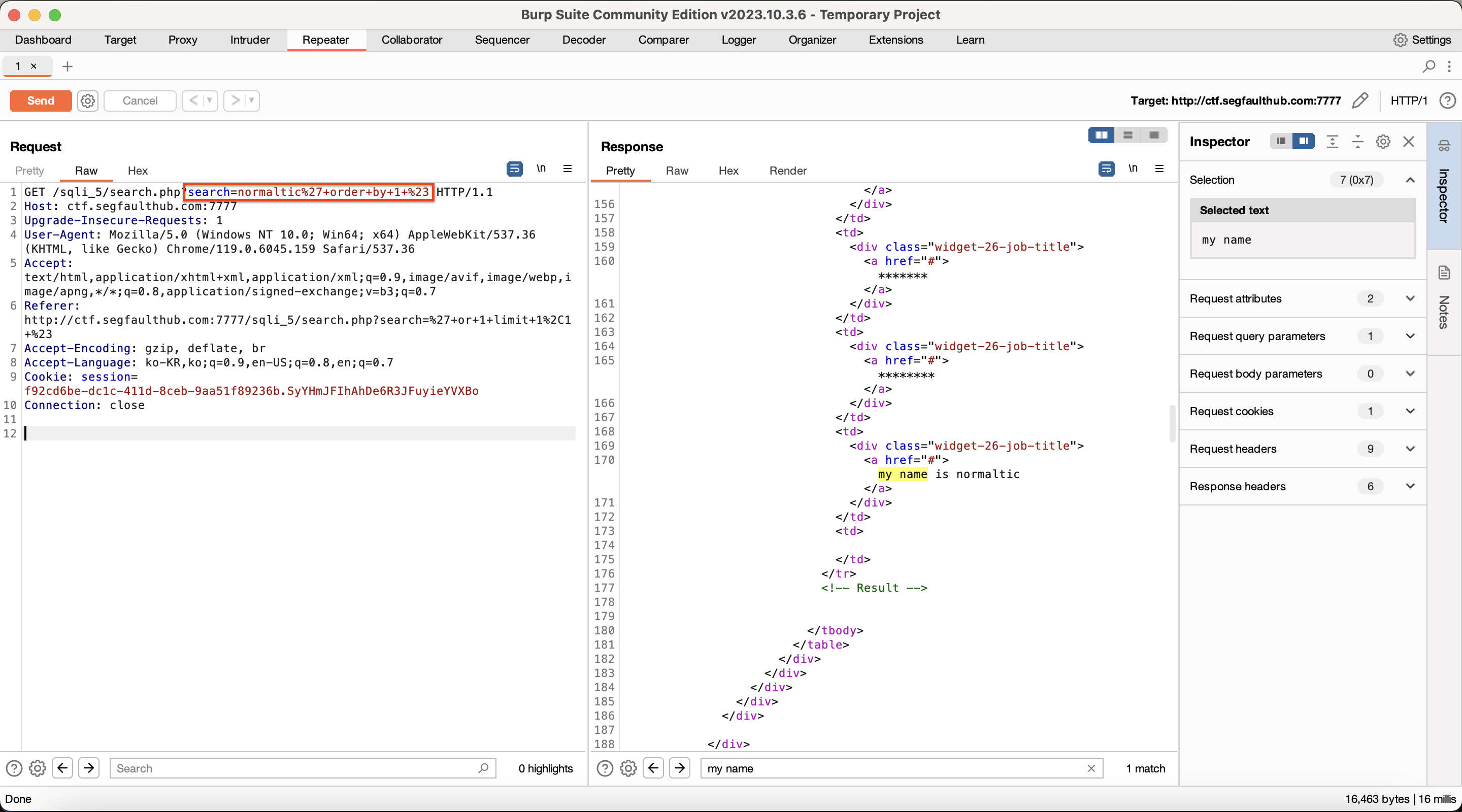Image resolution: width=1462 pixels, height=812 pixels.
Task: Go to next Request search match
Action: pyautogui.click(x=89, y=768)
